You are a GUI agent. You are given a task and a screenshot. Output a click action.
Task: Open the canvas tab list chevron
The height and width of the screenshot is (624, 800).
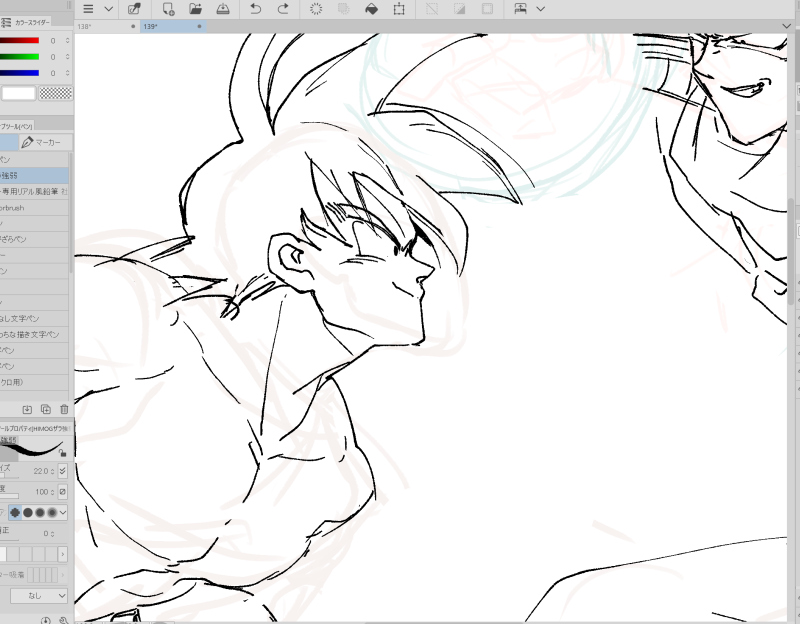[786, 26]
